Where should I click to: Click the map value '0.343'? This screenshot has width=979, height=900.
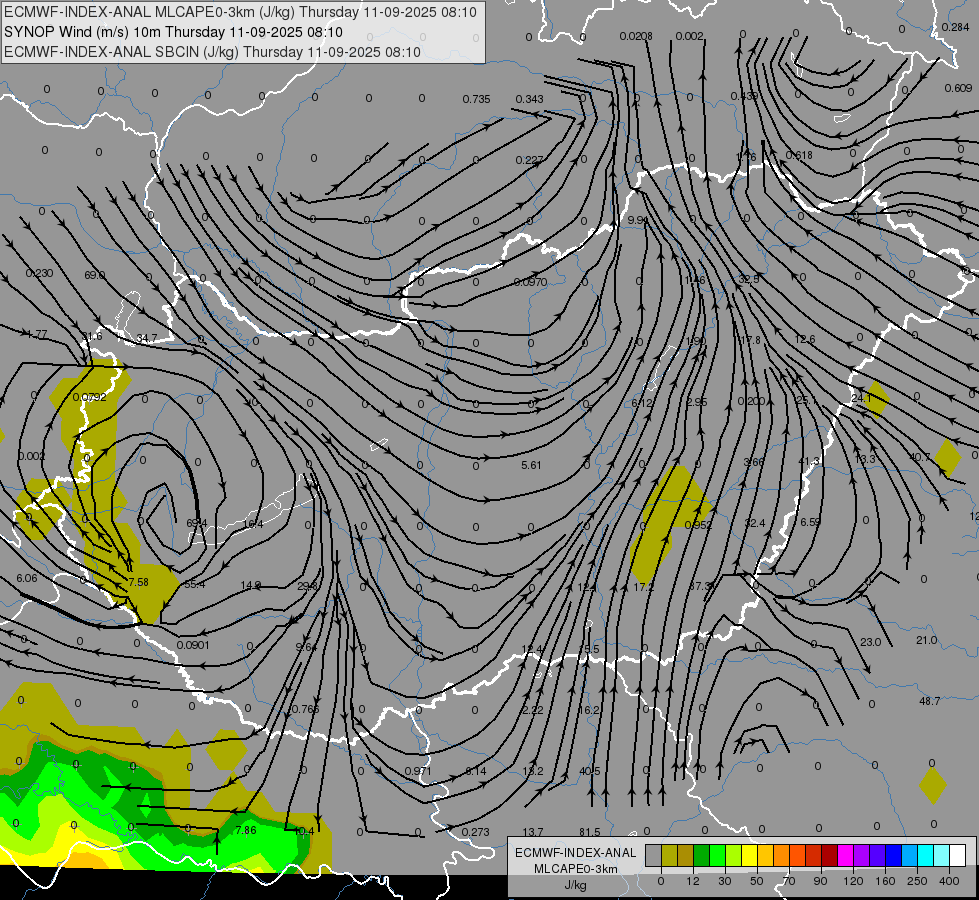coord(529,99)
